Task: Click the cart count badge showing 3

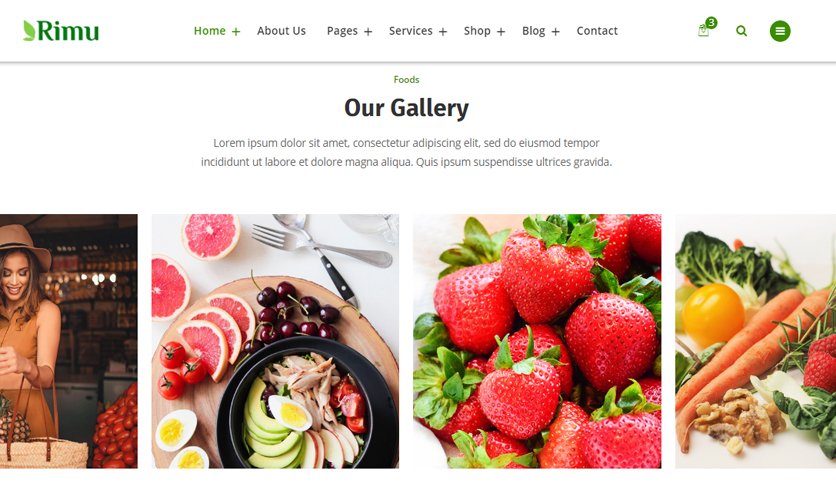Action: (711, 22)
